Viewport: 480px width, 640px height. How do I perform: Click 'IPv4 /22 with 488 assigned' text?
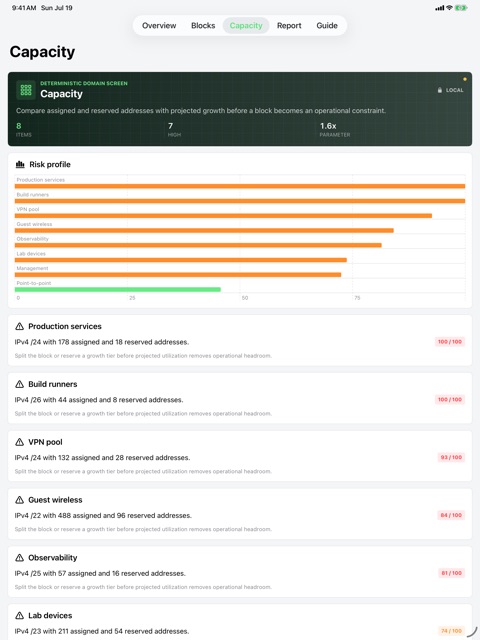point(103,516)
